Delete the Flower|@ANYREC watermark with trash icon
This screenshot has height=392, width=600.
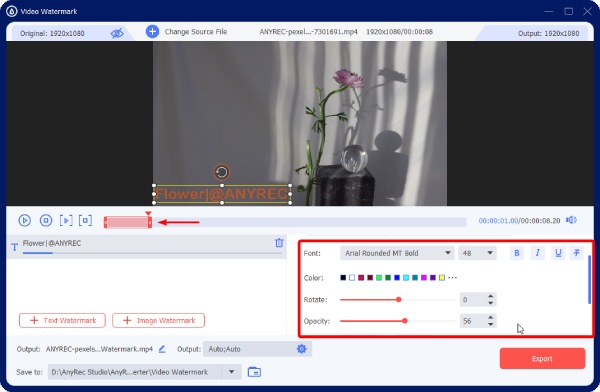point(279,243)
